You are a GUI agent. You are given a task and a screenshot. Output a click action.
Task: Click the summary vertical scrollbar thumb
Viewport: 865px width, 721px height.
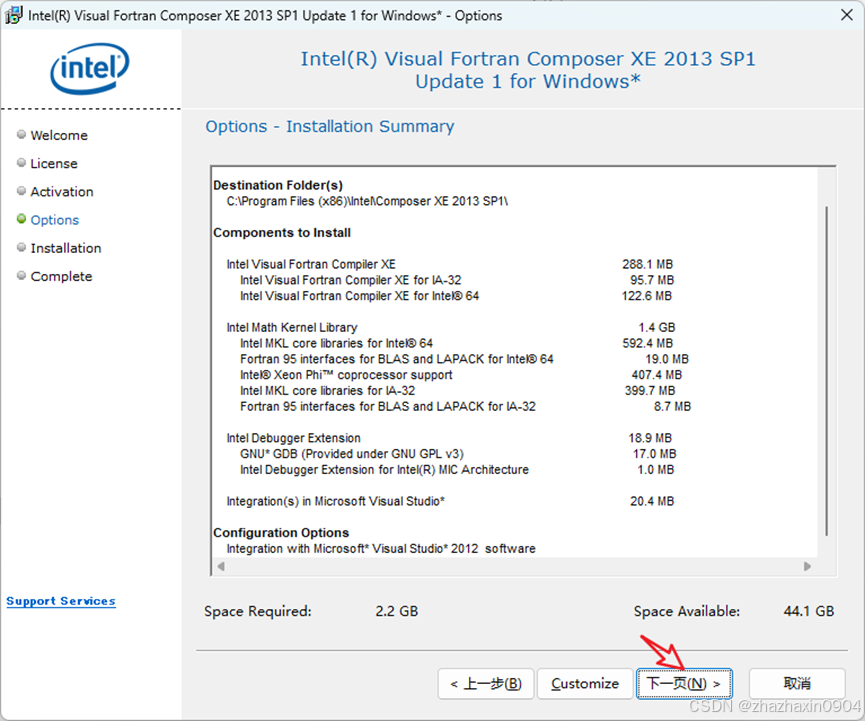[x=826, y=371]
